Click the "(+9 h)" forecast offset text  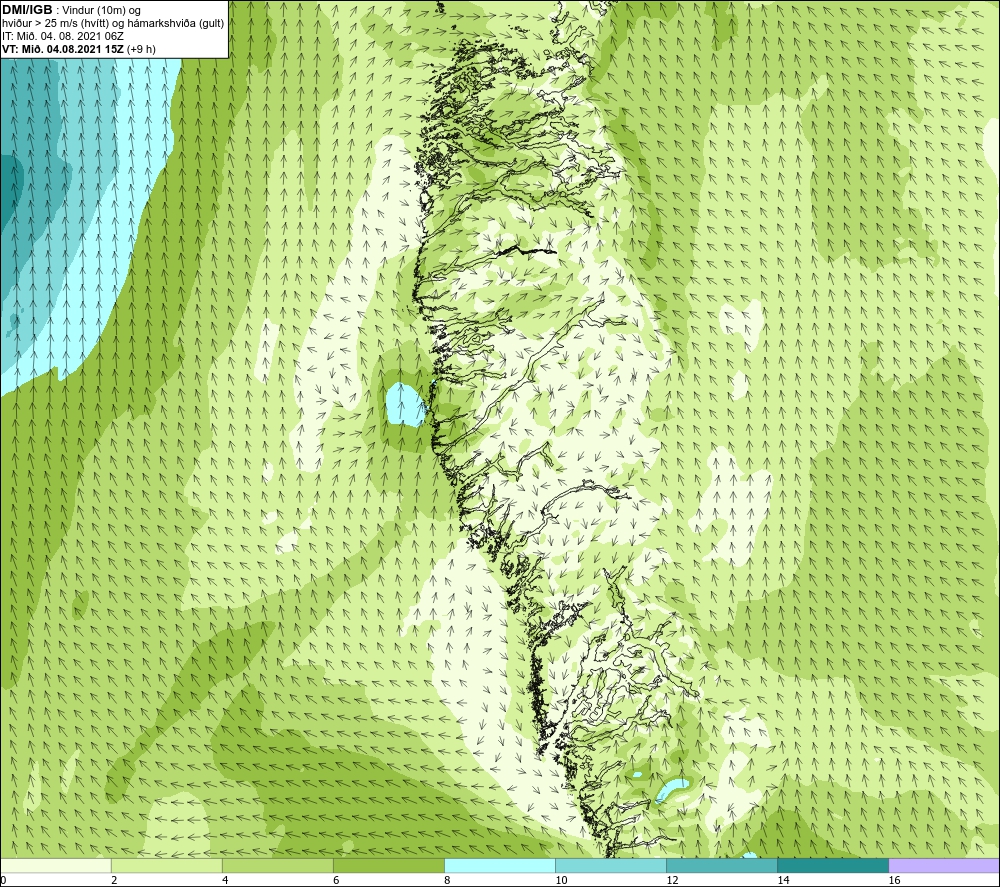[142, 49]
